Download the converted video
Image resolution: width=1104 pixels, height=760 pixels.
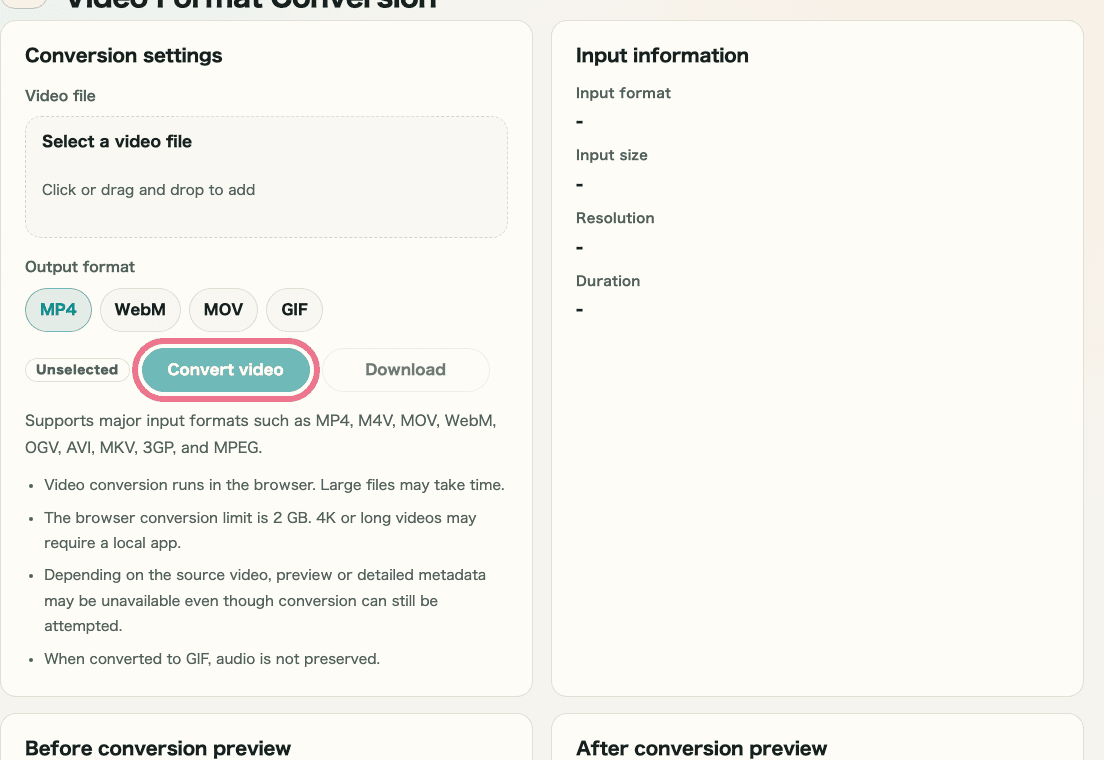point(405,369)
